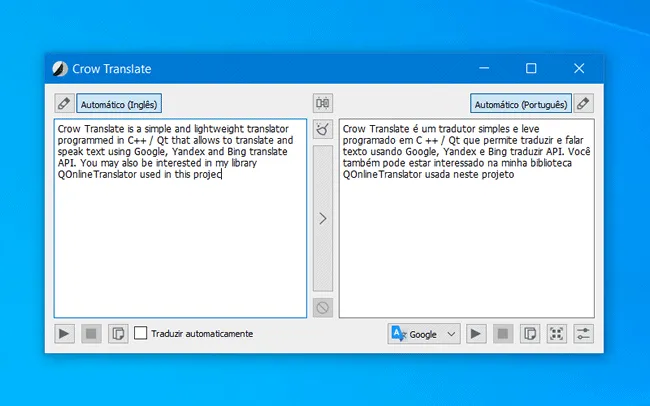Click the Portuguese translation output area
The height and width of the screenshot is (406, 650).
[466, 218]
